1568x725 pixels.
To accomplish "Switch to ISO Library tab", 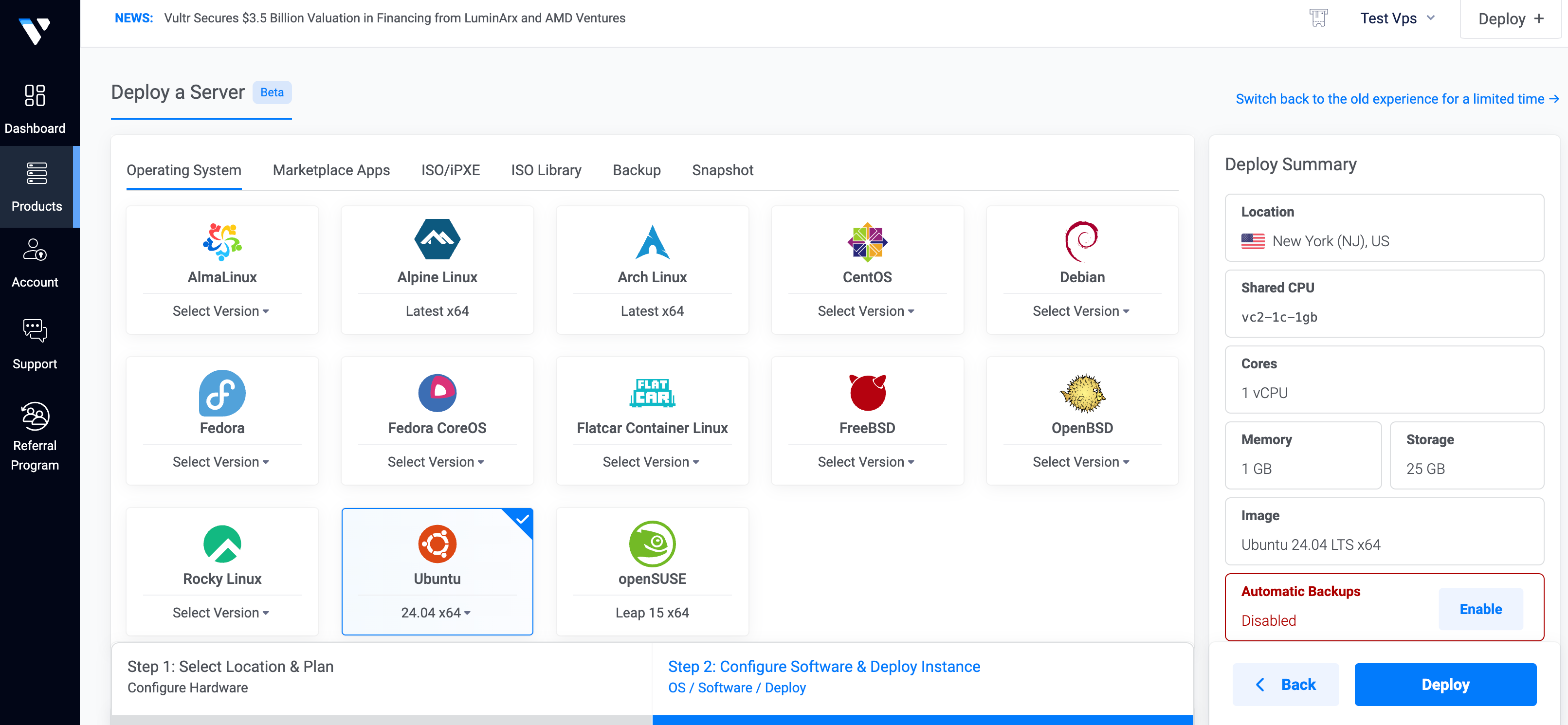I will click(546, 170).
